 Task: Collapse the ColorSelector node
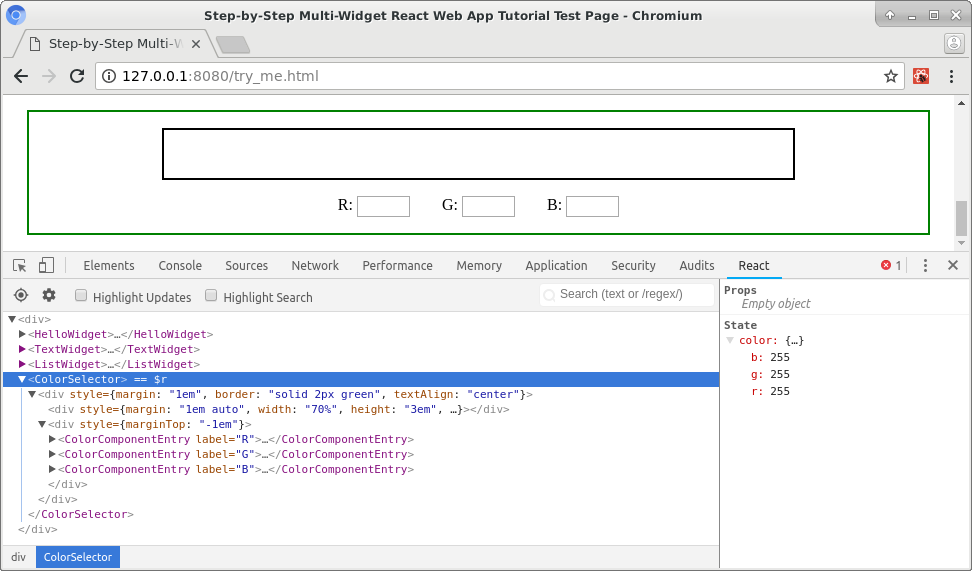(22, 379)
